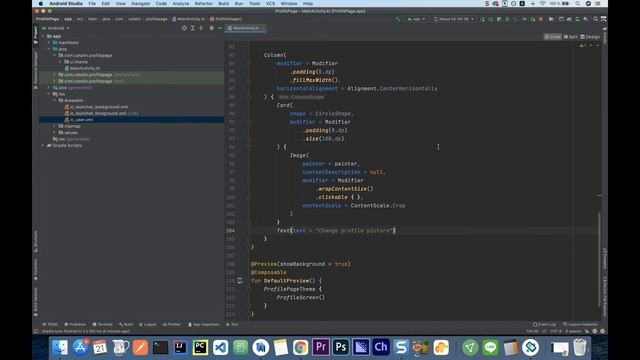Open the File menu

coord(92,3)
